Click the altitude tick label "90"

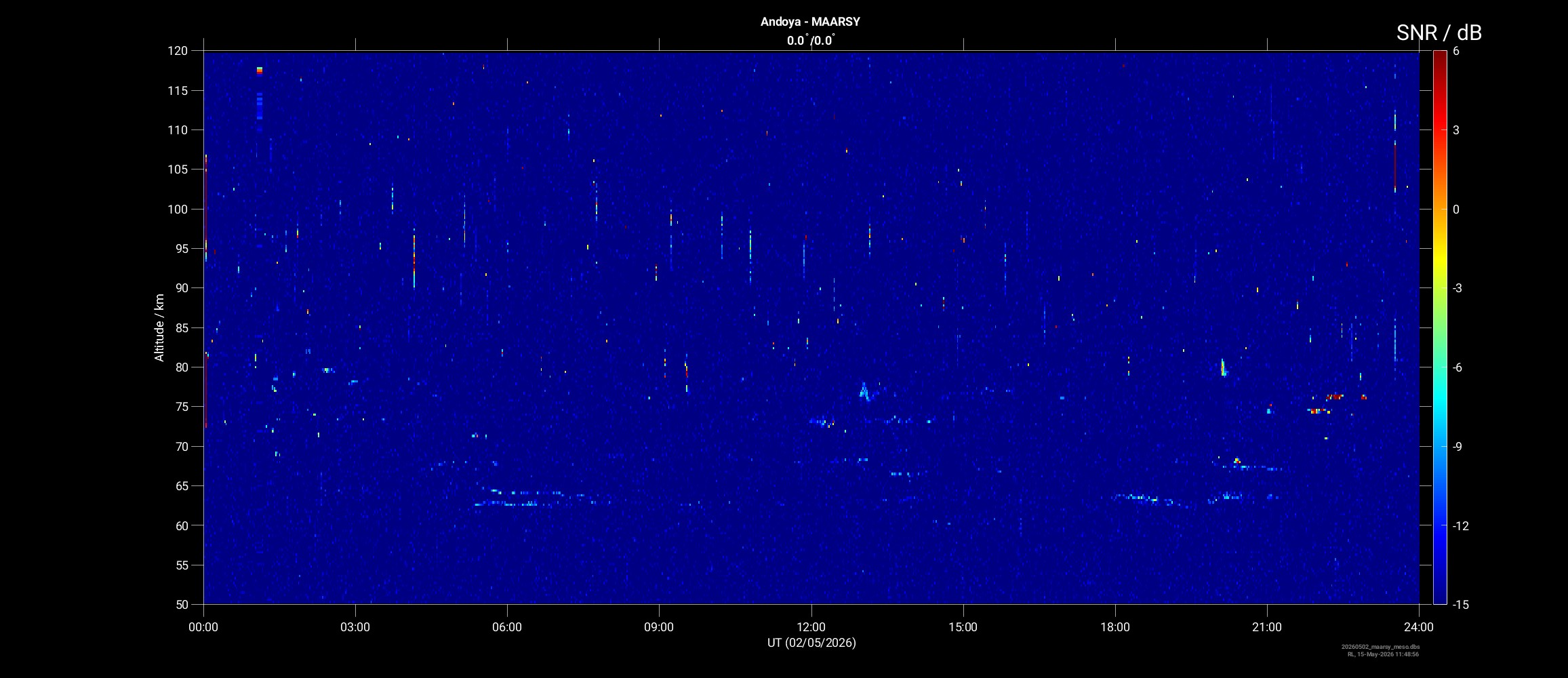click(x=181, y=288)
